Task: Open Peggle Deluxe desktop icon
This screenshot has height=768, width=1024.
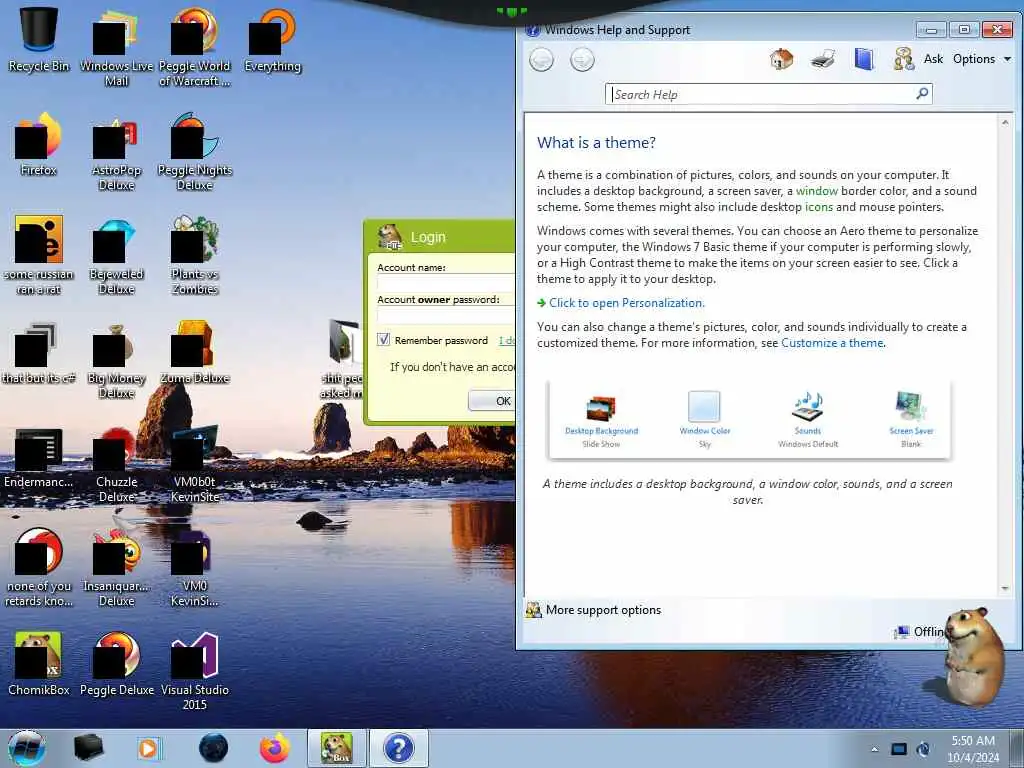Action: click(116, 663)
